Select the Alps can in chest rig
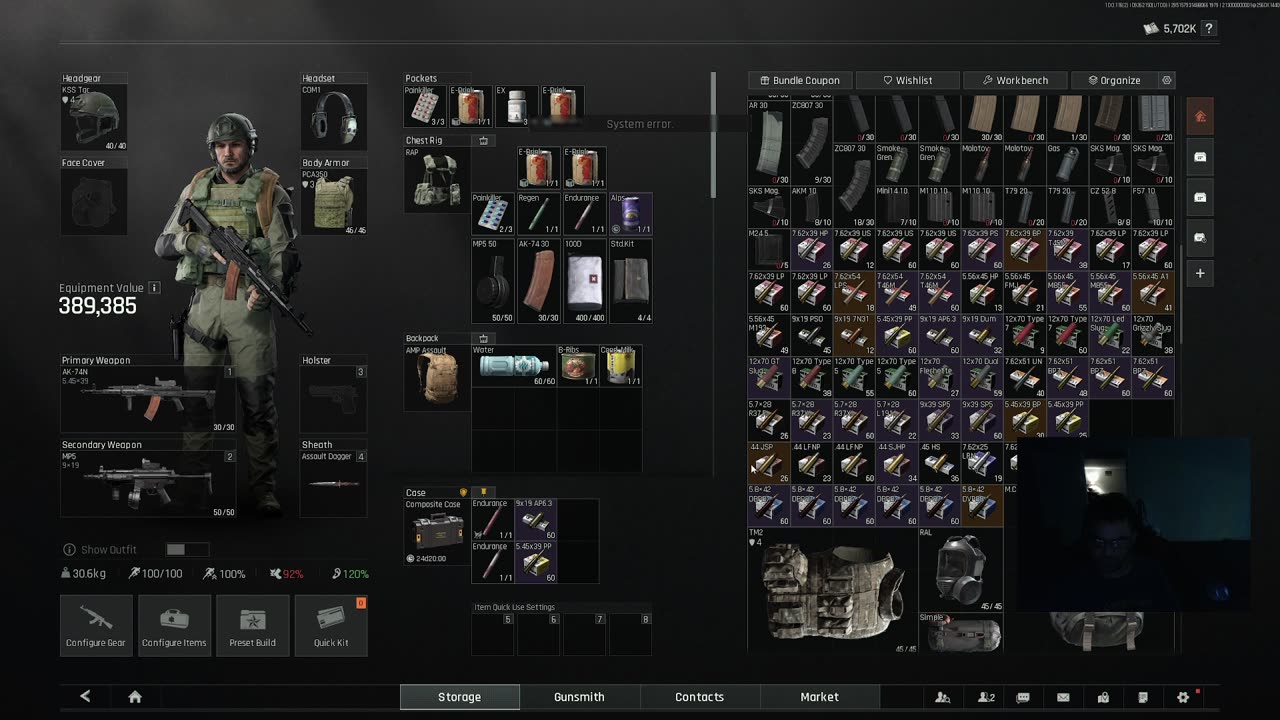The image size is (1280, 720). (630, 214)
